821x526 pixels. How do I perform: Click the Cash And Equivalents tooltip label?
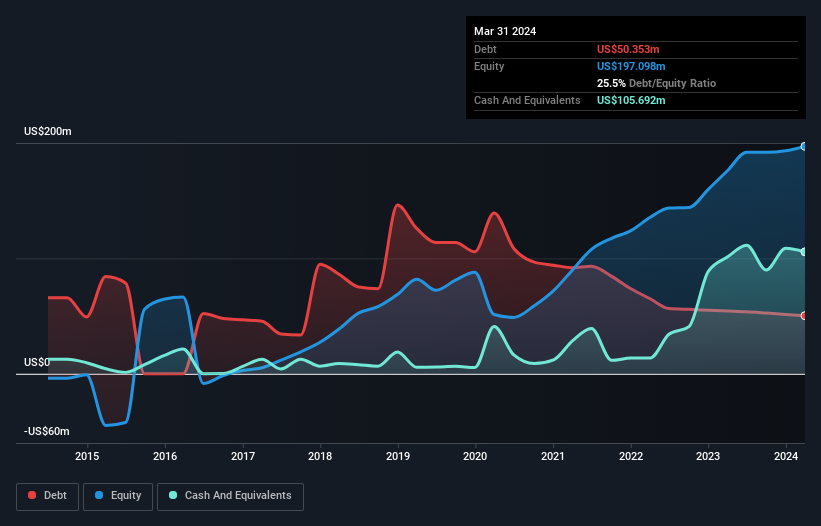coord(527,100)
